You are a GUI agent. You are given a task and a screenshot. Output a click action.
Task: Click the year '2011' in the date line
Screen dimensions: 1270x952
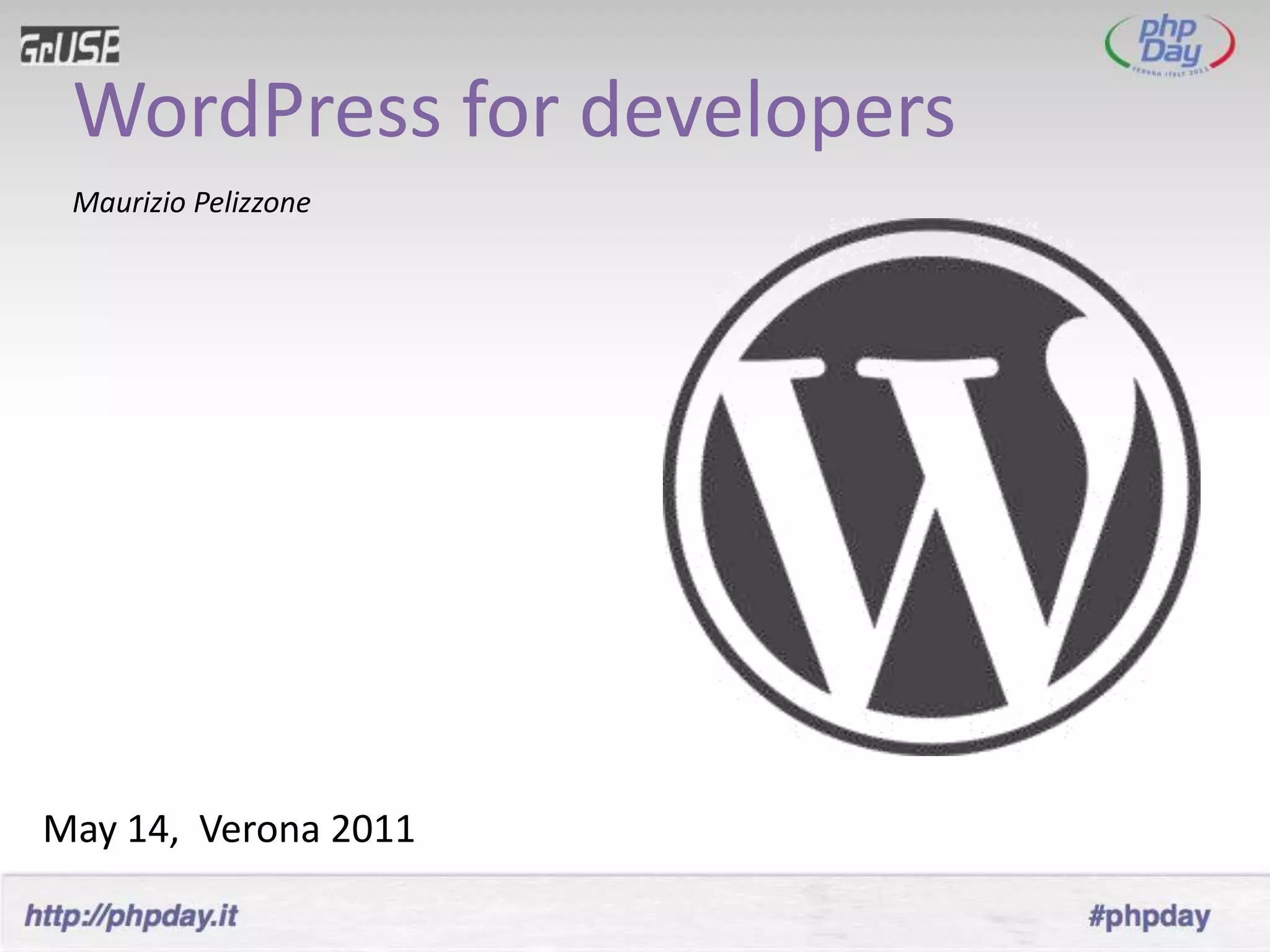pos(373,829)
